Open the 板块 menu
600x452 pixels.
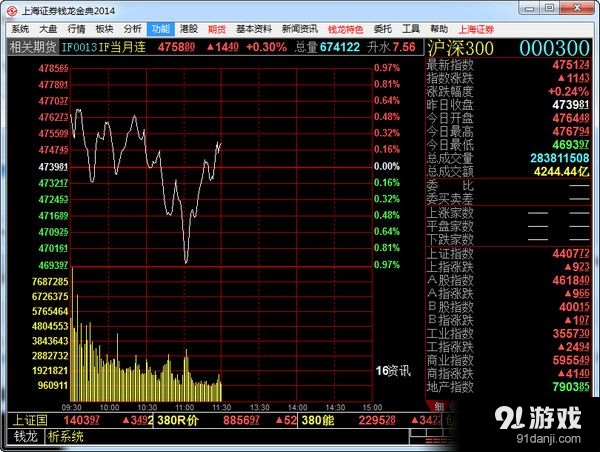(x=104, y=29)
